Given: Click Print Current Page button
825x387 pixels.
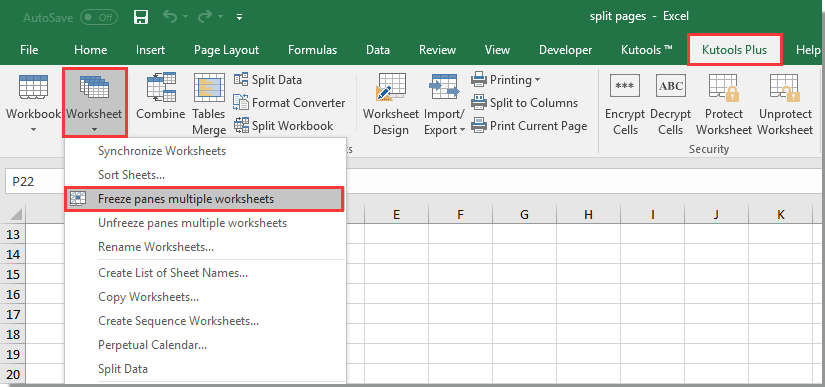Looking at the screenshot, I should (x=529, y=126).
